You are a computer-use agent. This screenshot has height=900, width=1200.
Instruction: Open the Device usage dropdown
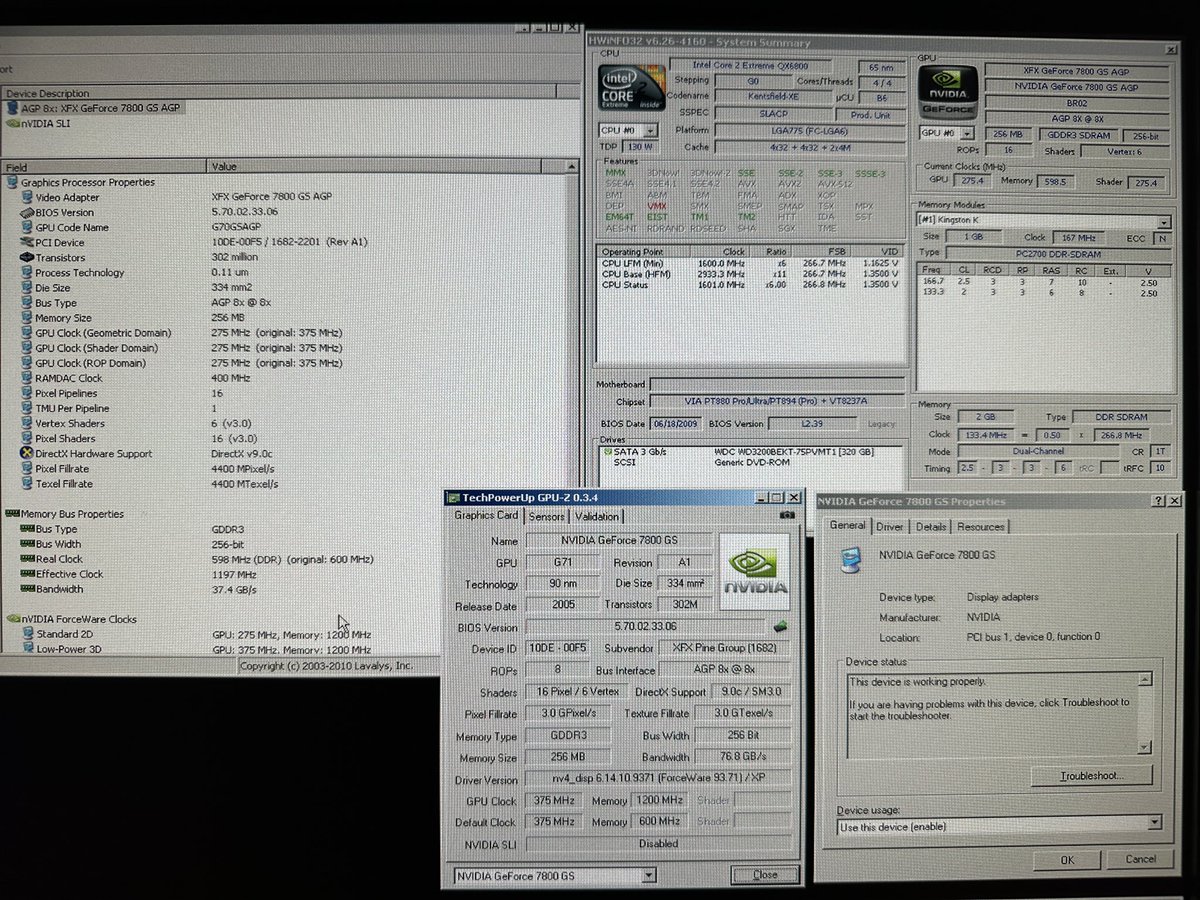[1154, 824]
